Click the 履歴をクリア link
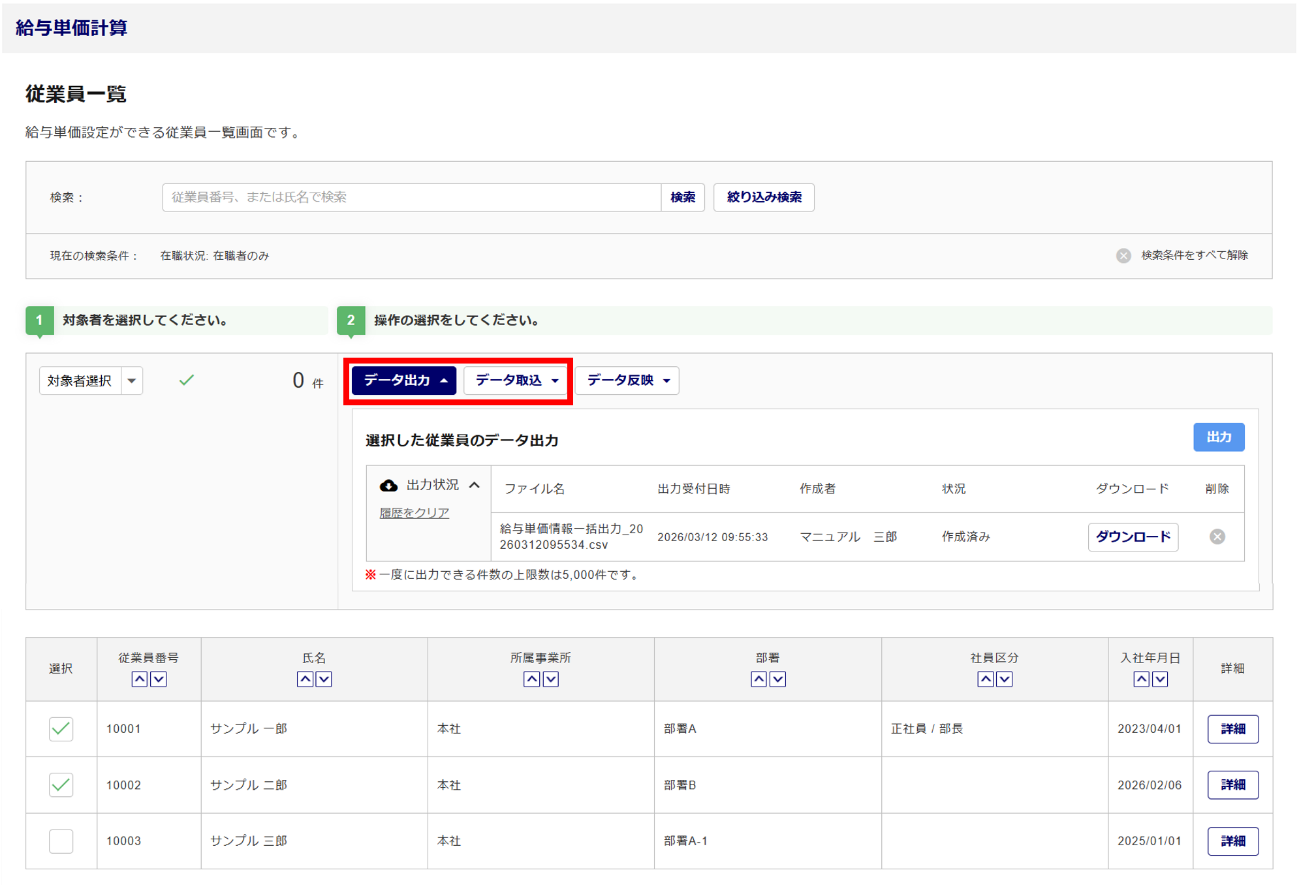1299x885 pixels. tap(414, 513)
